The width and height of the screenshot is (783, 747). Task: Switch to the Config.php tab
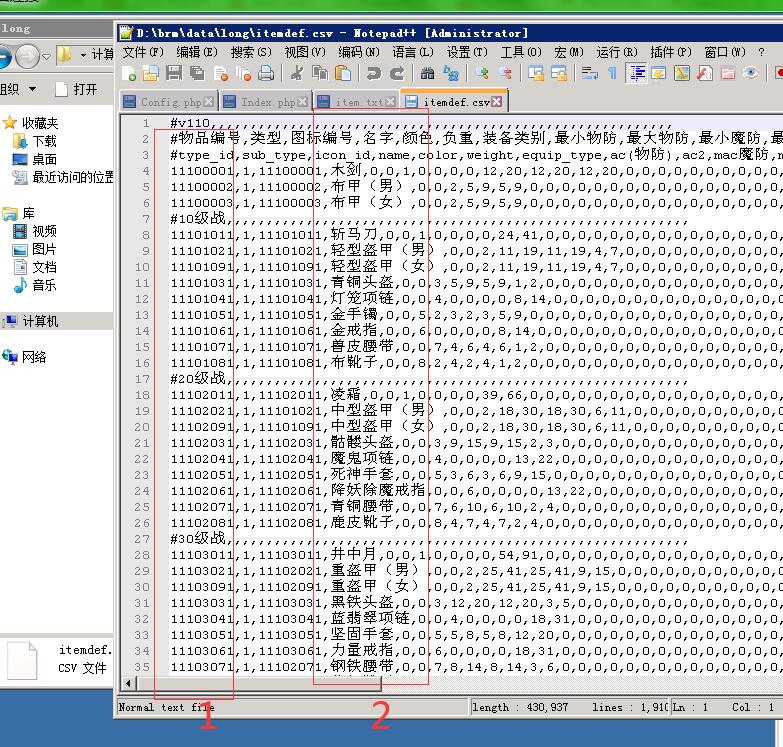163,102
